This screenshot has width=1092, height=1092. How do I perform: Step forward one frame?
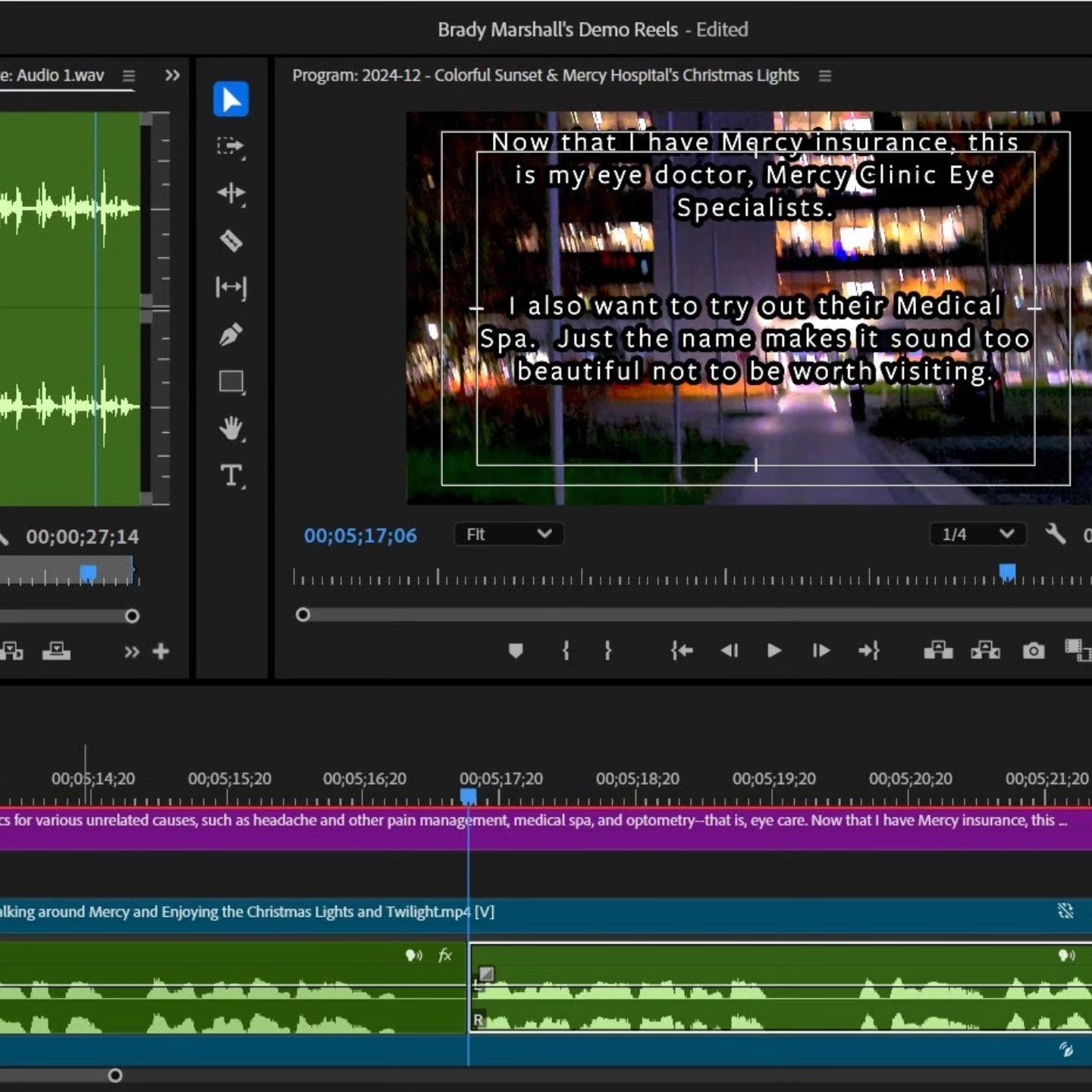(821, 651)
